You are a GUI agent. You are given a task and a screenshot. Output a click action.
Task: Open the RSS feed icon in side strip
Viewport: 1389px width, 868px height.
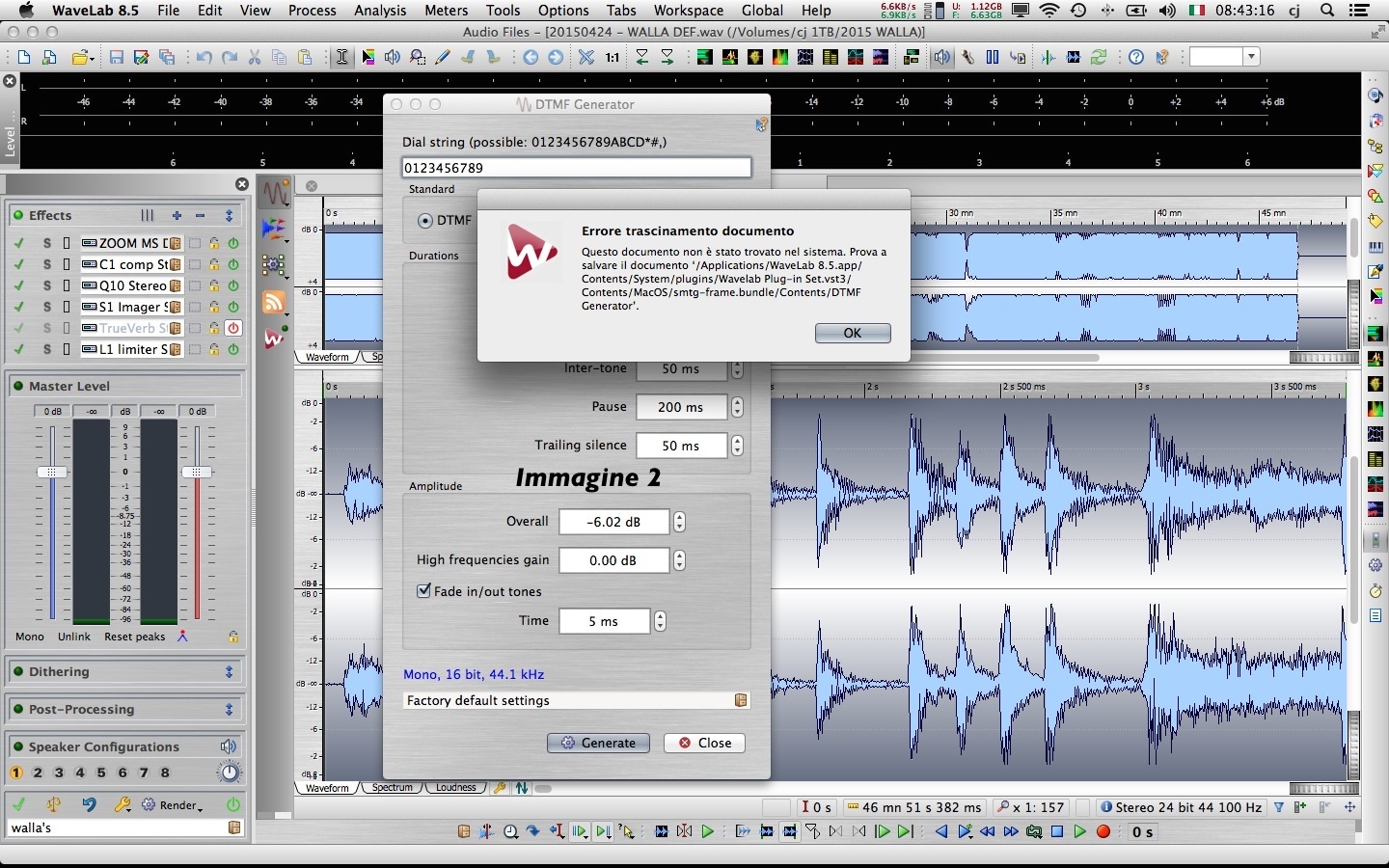[275, 303]
